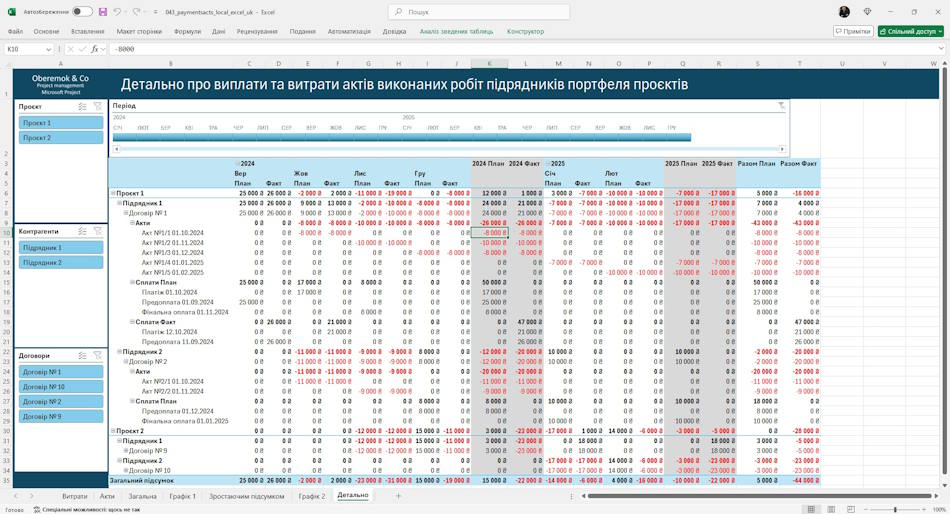Toggle multi-select on the Проєкт slicer

(x=82, y=107)
